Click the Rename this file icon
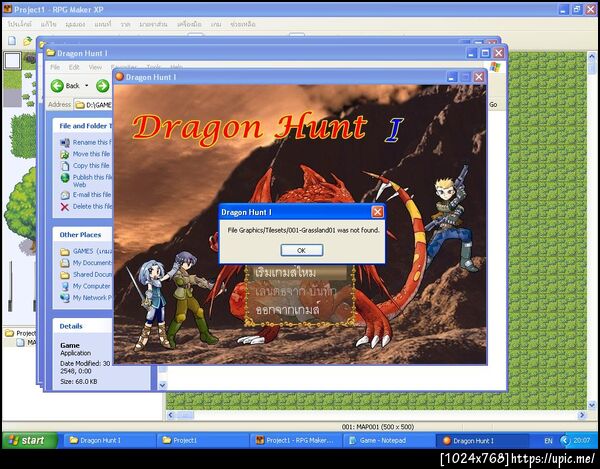 (x=65, y=143)
